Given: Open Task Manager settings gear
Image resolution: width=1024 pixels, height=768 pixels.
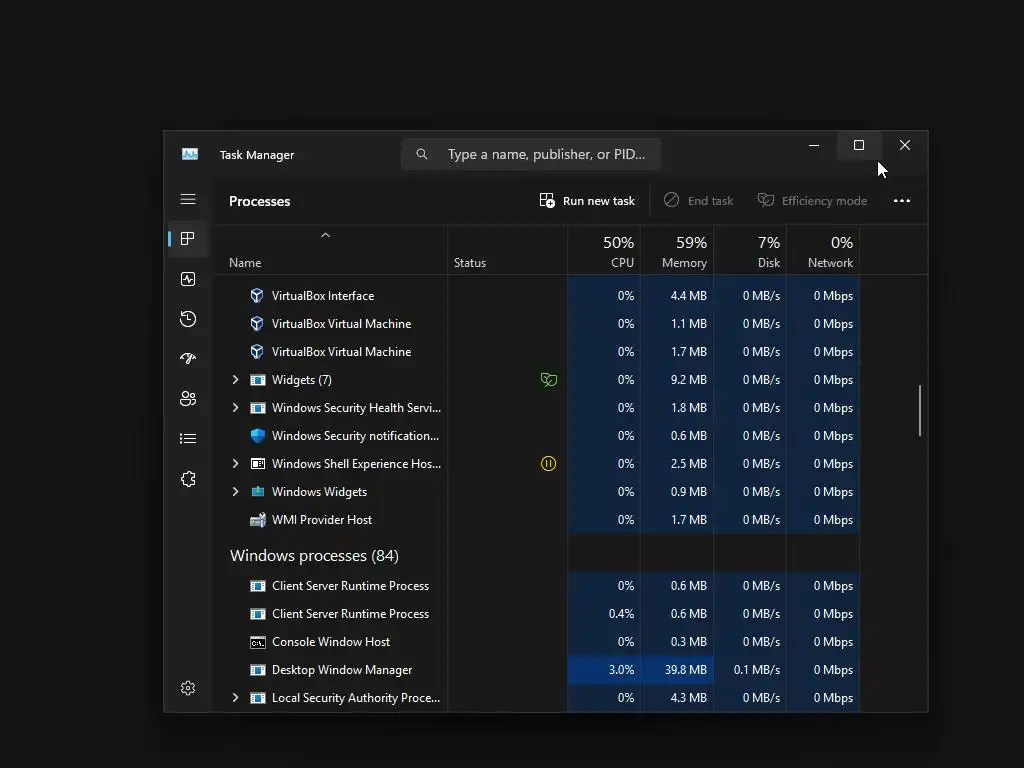Looking at the screenshot, I should pyautogui.click(x=188, y=688).
